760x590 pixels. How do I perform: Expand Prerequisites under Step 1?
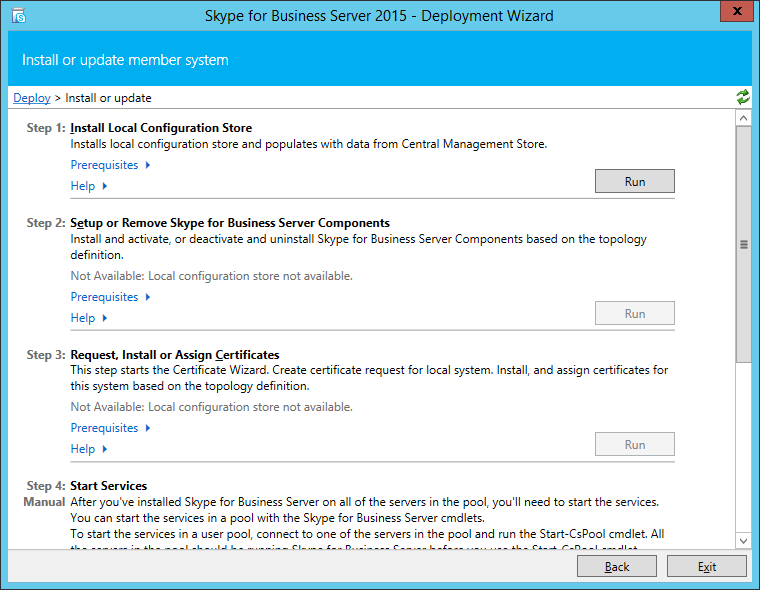(111, 165)
